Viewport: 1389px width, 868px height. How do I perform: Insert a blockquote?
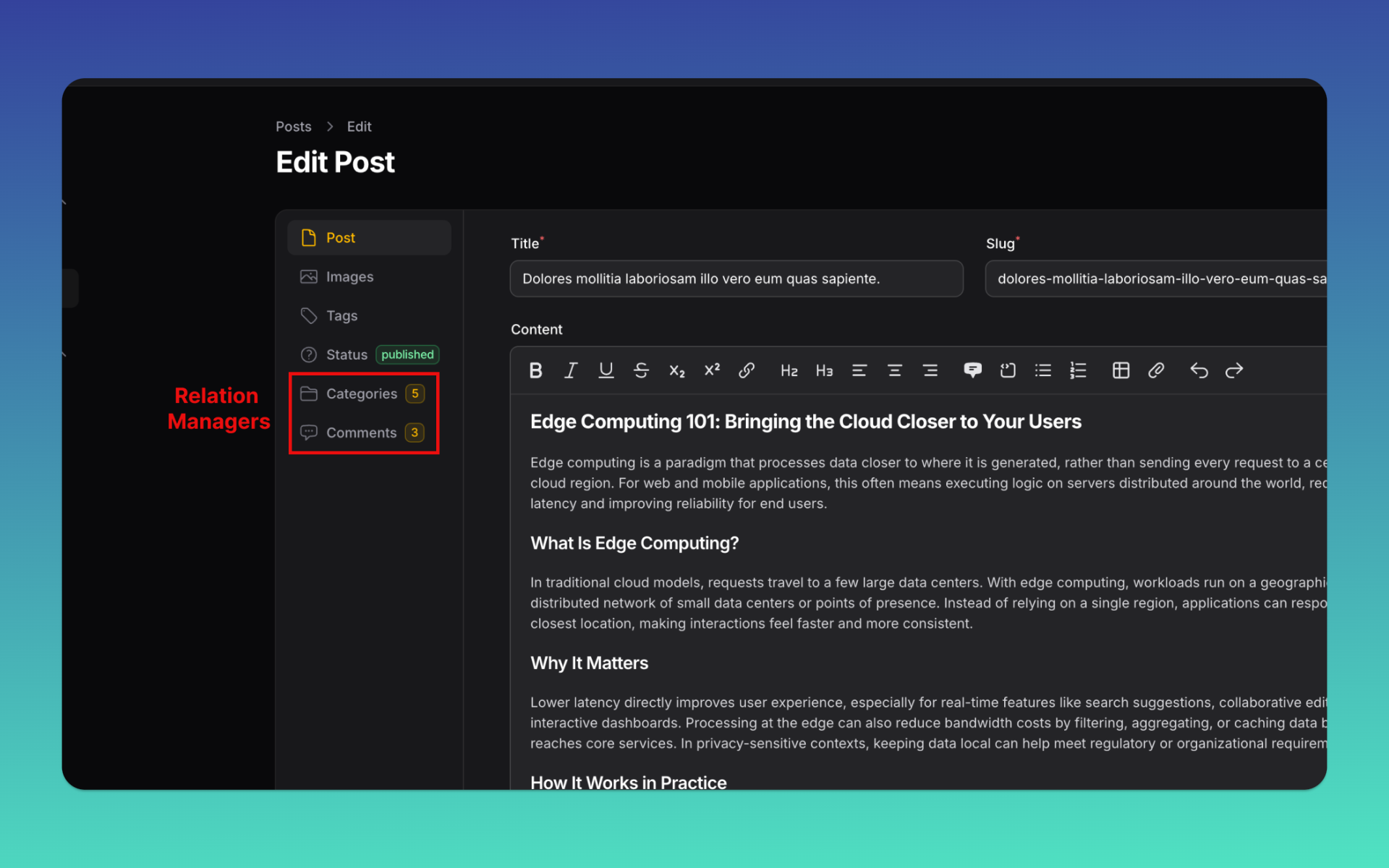pyautogui.click(x=972, y=370)
